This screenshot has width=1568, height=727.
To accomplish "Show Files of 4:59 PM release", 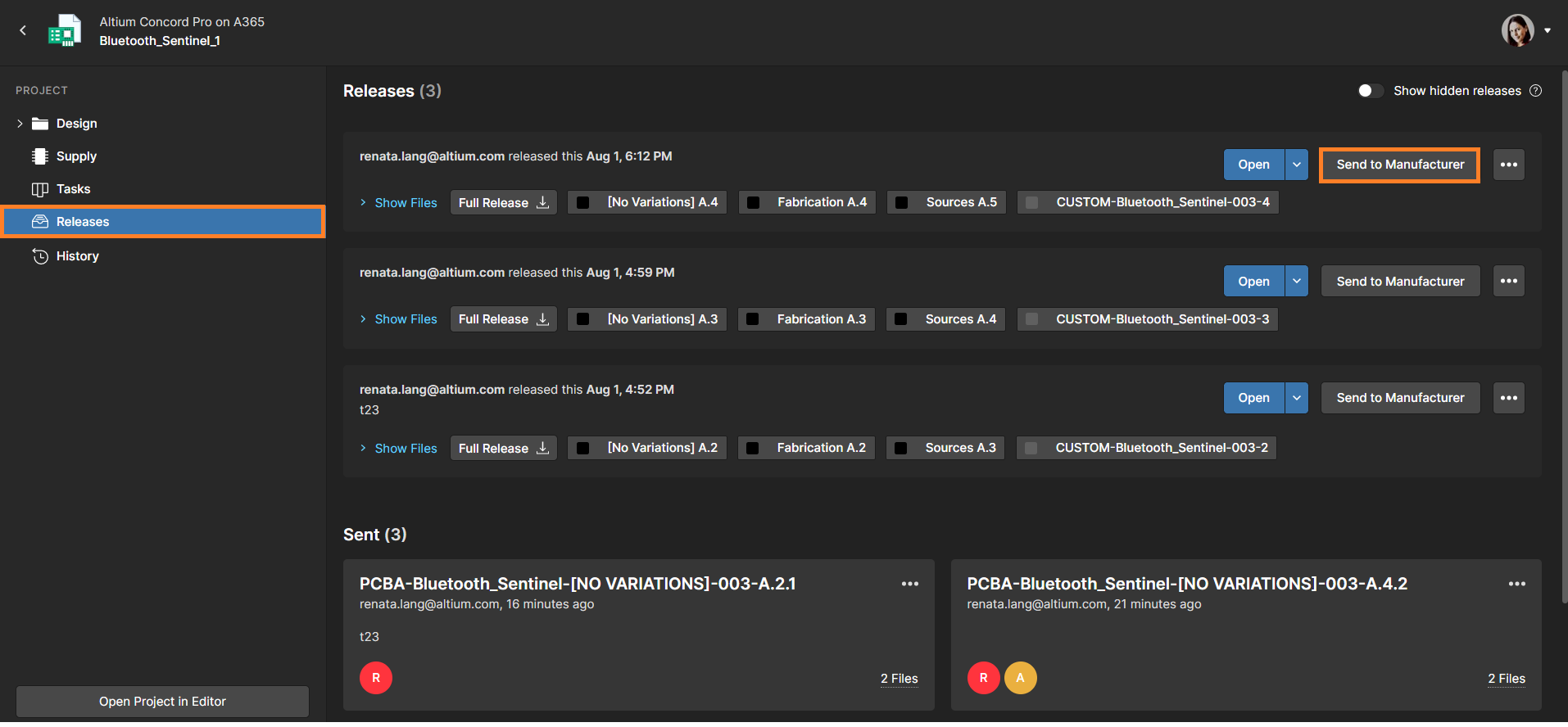I will coord(399,319).
